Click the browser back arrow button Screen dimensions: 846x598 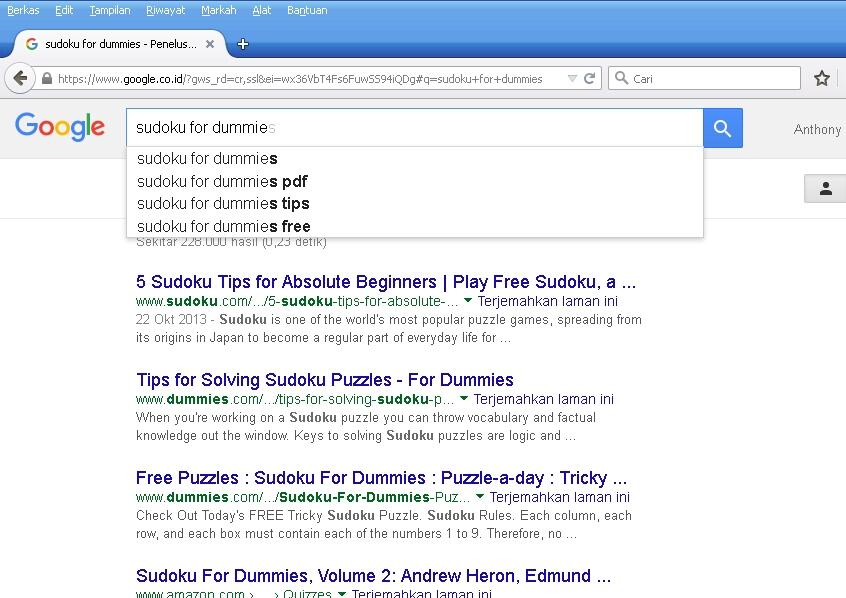coord(20,78)
